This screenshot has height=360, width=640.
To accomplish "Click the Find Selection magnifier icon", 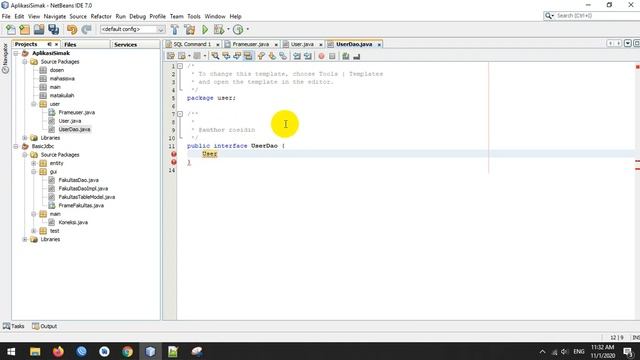I will (215, 56).
